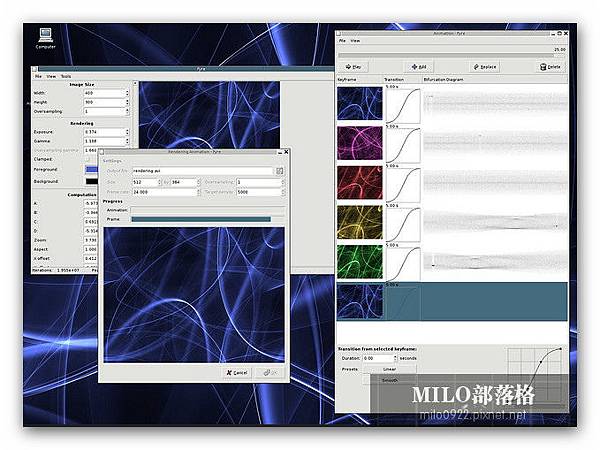Viewport: 600px width, 450px height.
Task: Open Tools menu in Fyre main window
Action: coord(66,76)
